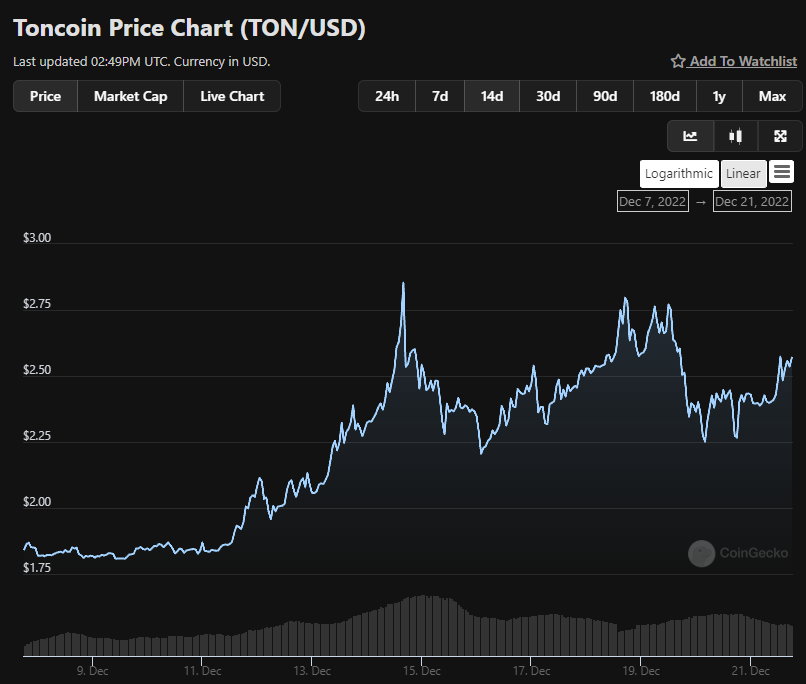Click the $2.50 axis label
806x684 pixels.
[x=37, y=370]
